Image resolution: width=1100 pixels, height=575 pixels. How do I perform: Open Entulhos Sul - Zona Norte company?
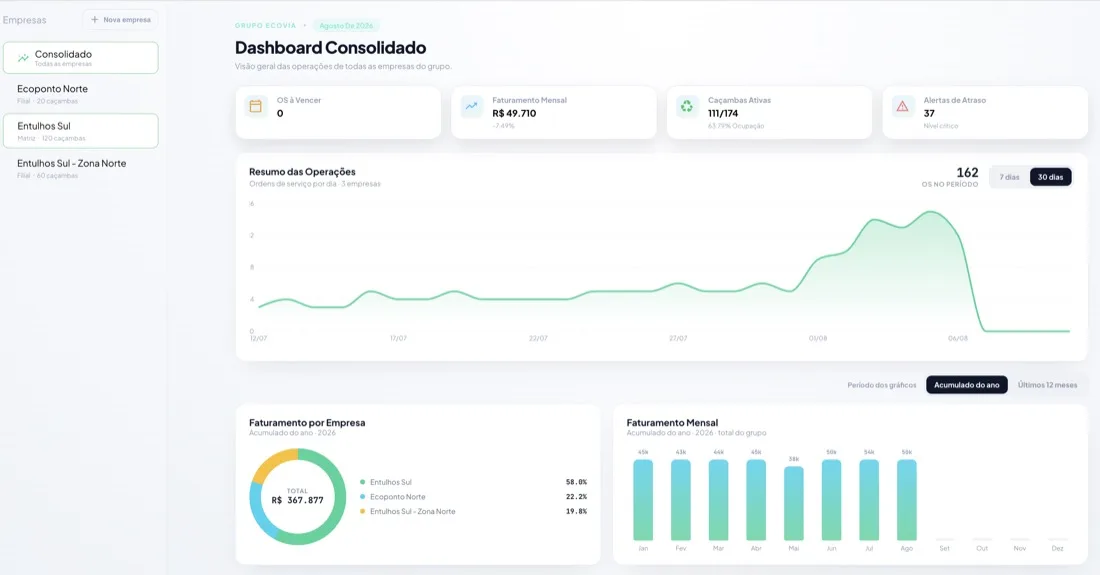pyautogui.click(x=81, y=168)
